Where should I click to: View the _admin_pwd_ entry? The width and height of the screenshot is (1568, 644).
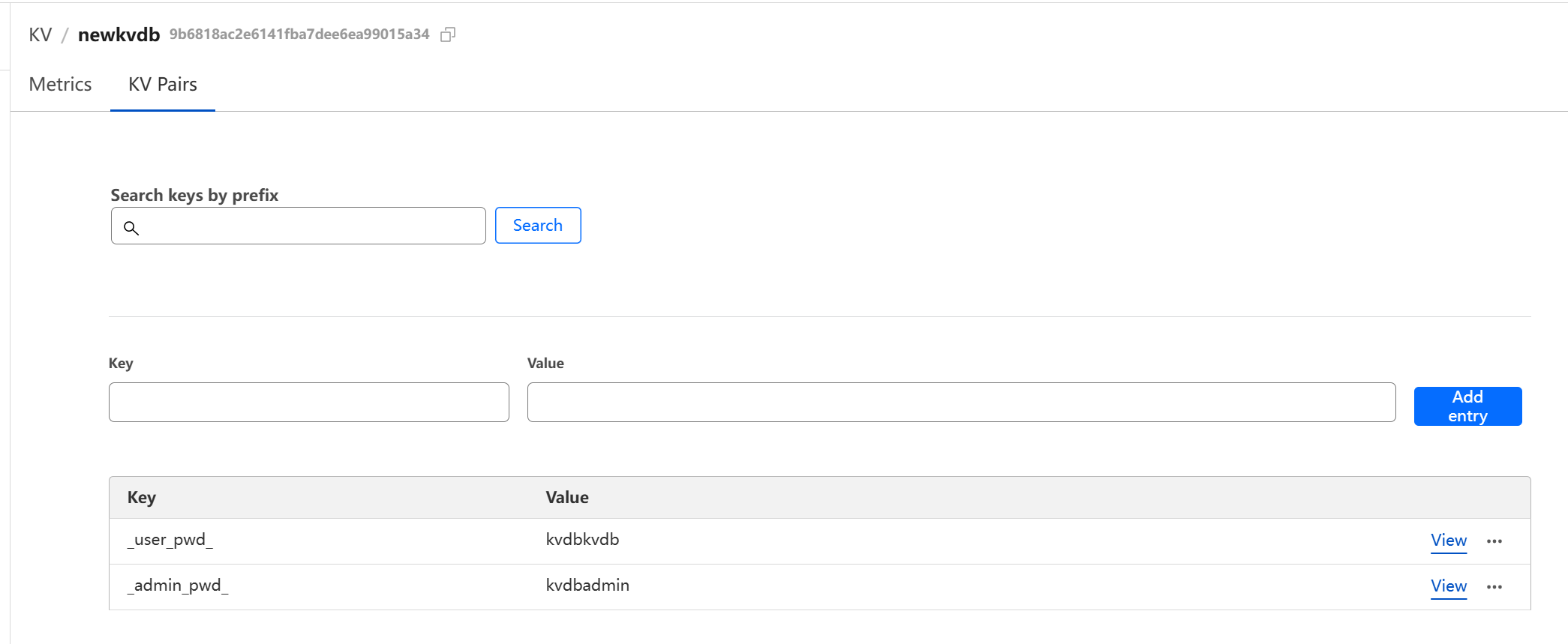1448,586
